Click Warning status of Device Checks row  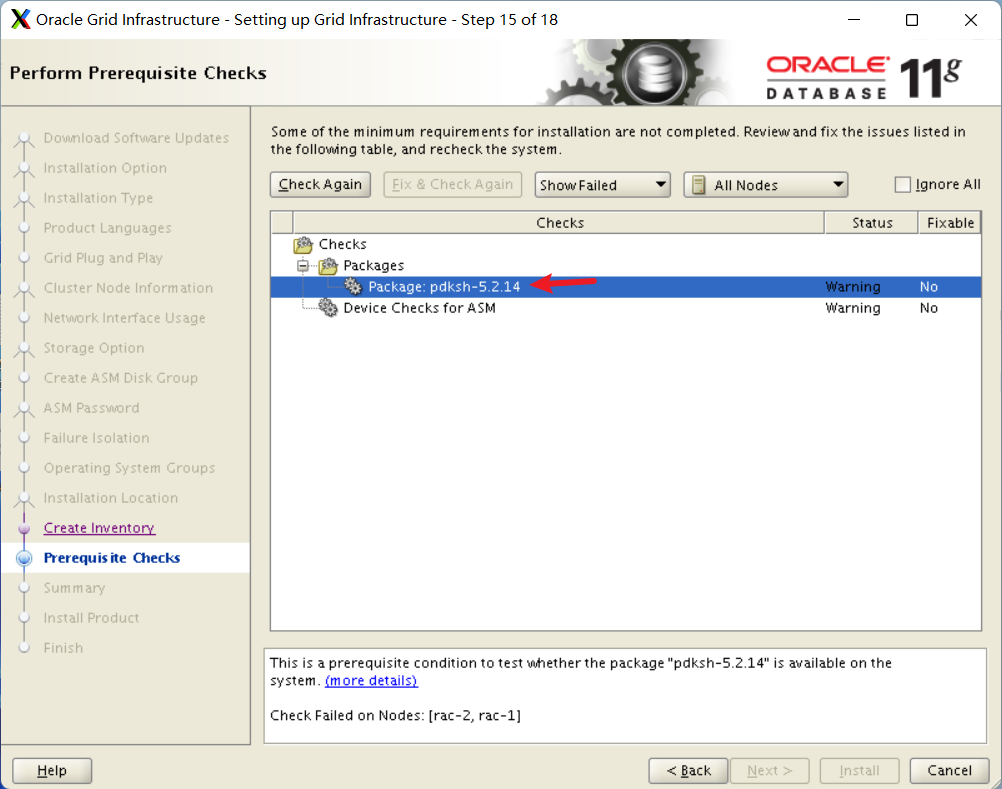coord(852,308)
